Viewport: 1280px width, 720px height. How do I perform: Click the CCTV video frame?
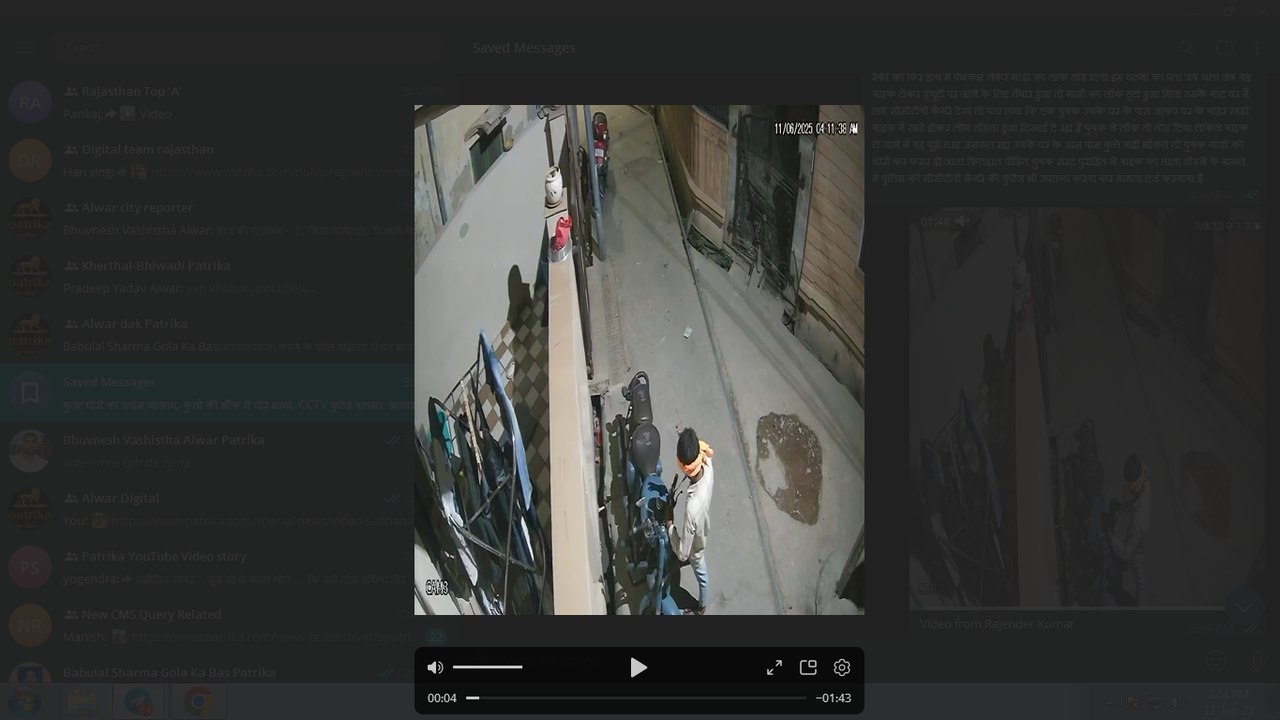click(x=639, y=360)
